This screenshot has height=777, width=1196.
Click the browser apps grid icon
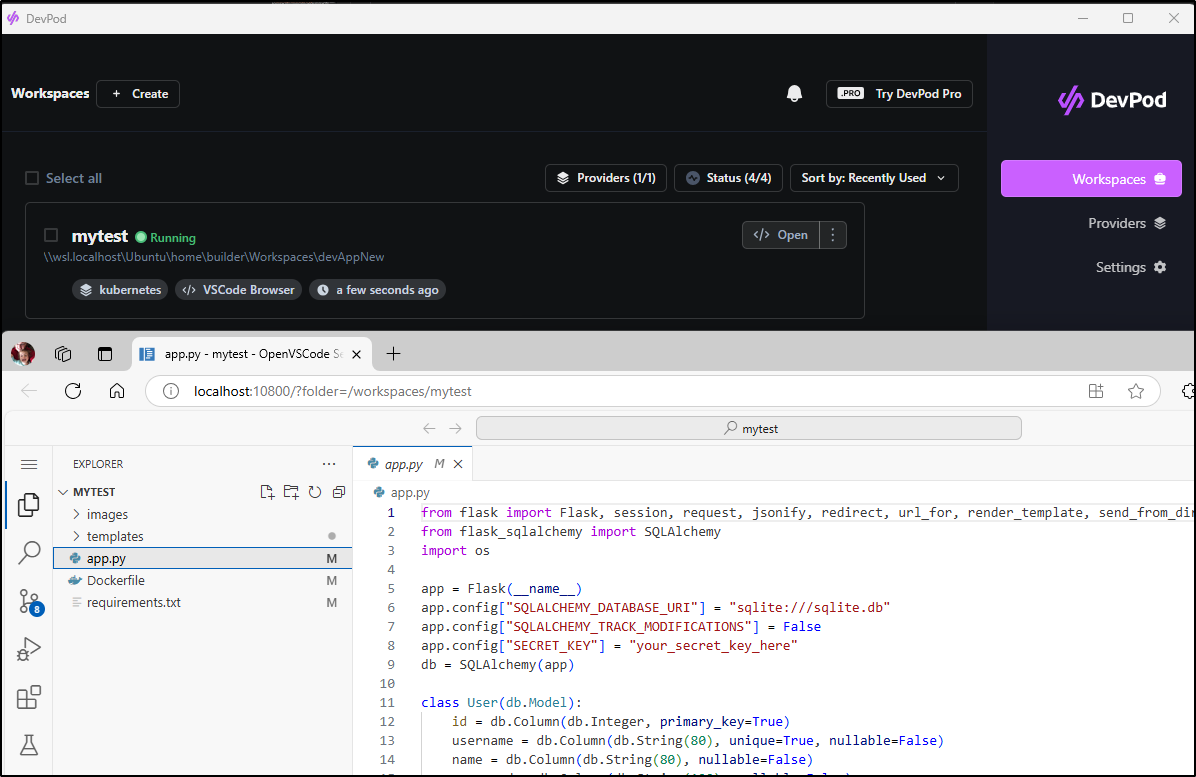[1096, 391]
